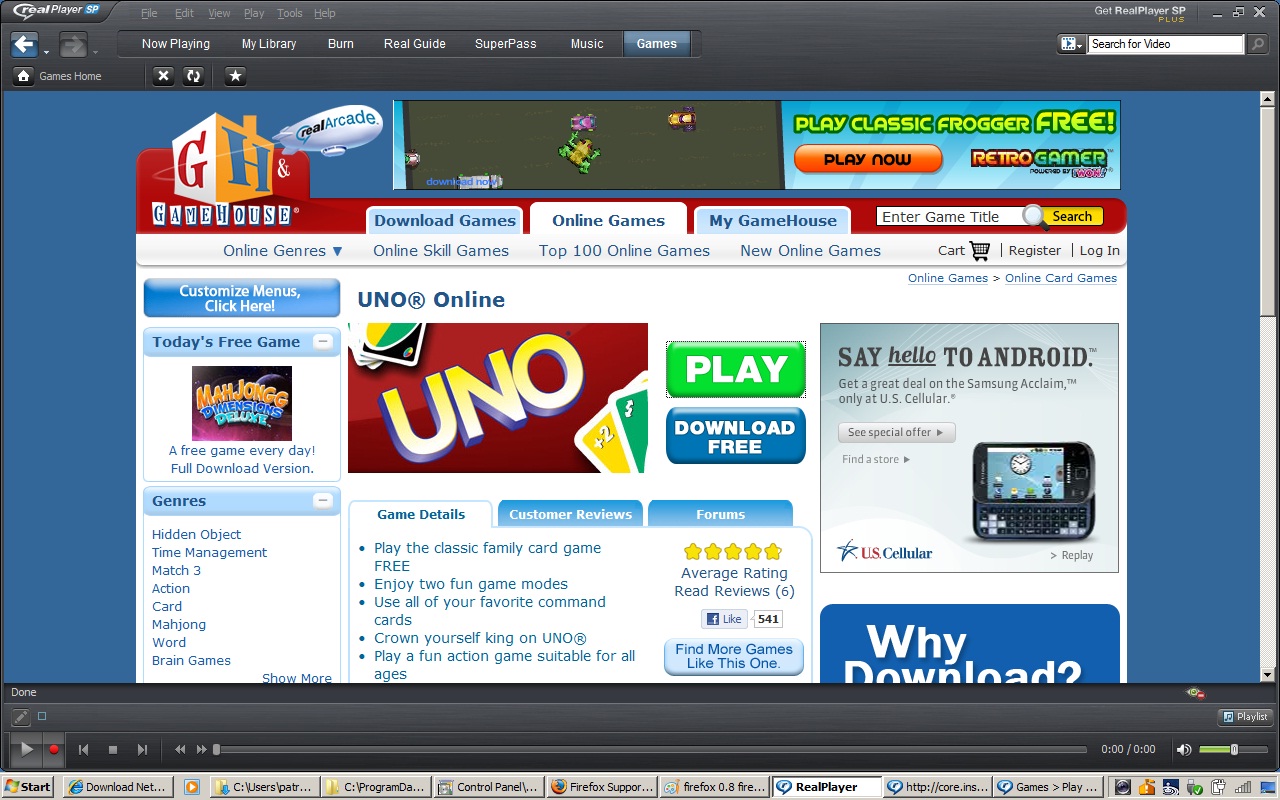Open the Customer Reviews tab
Image resolution: width=1280 pixels, height=800 pixels.
pos(571,514)
